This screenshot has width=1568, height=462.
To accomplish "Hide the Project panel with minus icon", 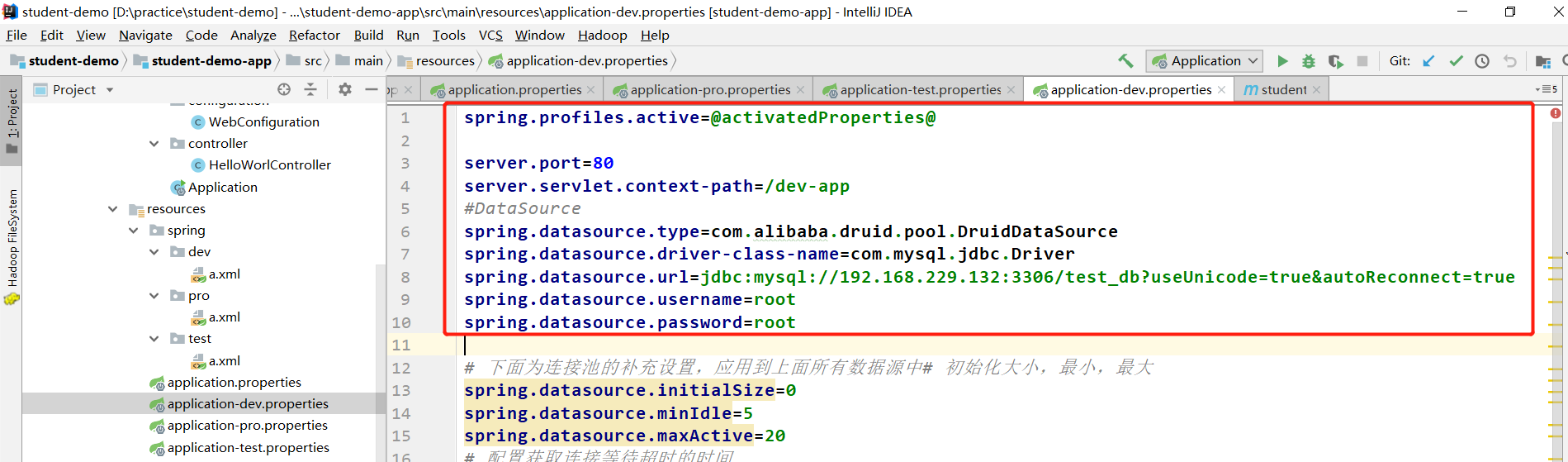I will coord(372,89).
